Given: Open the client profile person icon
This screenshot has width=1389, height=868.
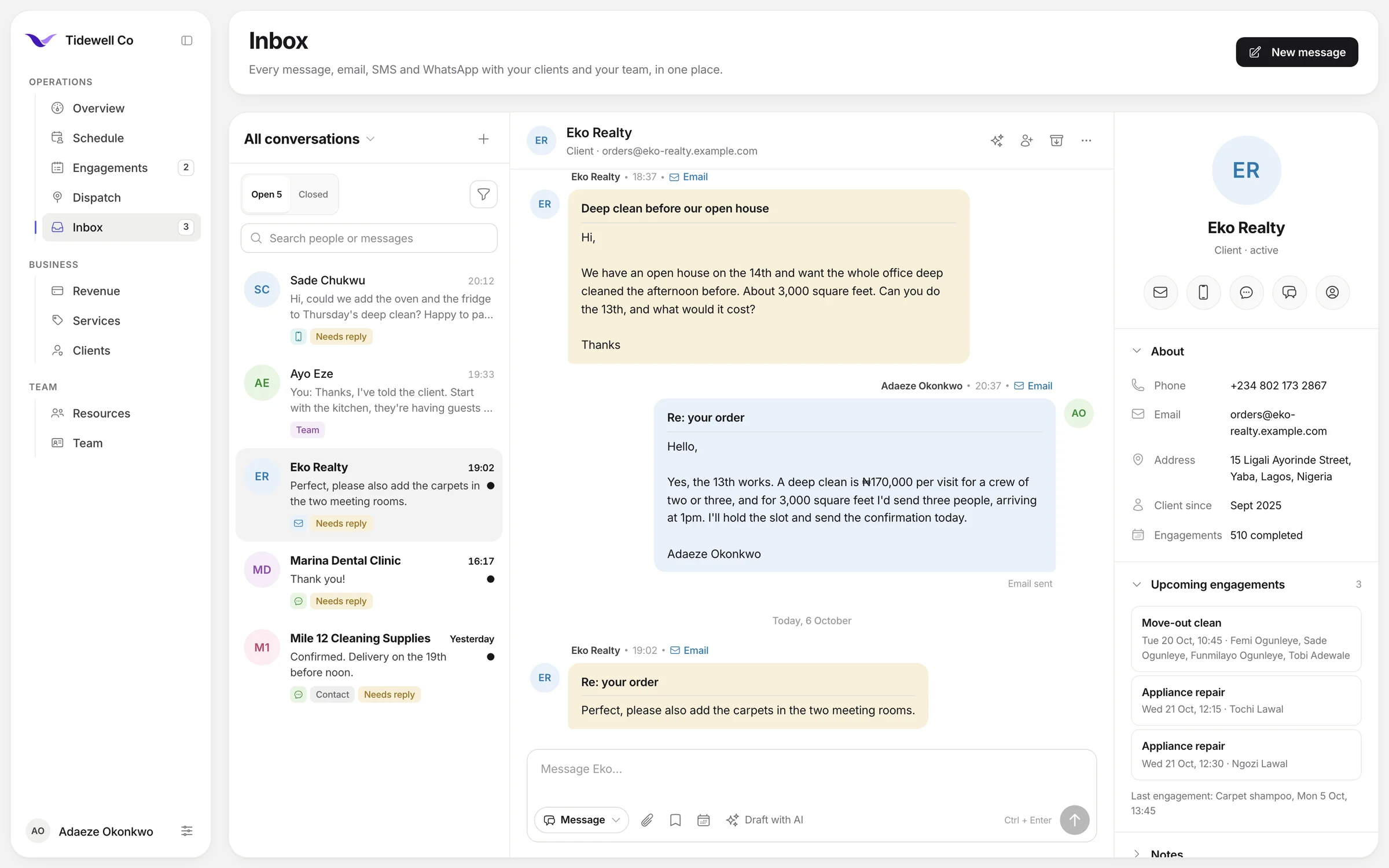Looking at the screenshot, I should pyautogui.click(x=1332, y=292).
